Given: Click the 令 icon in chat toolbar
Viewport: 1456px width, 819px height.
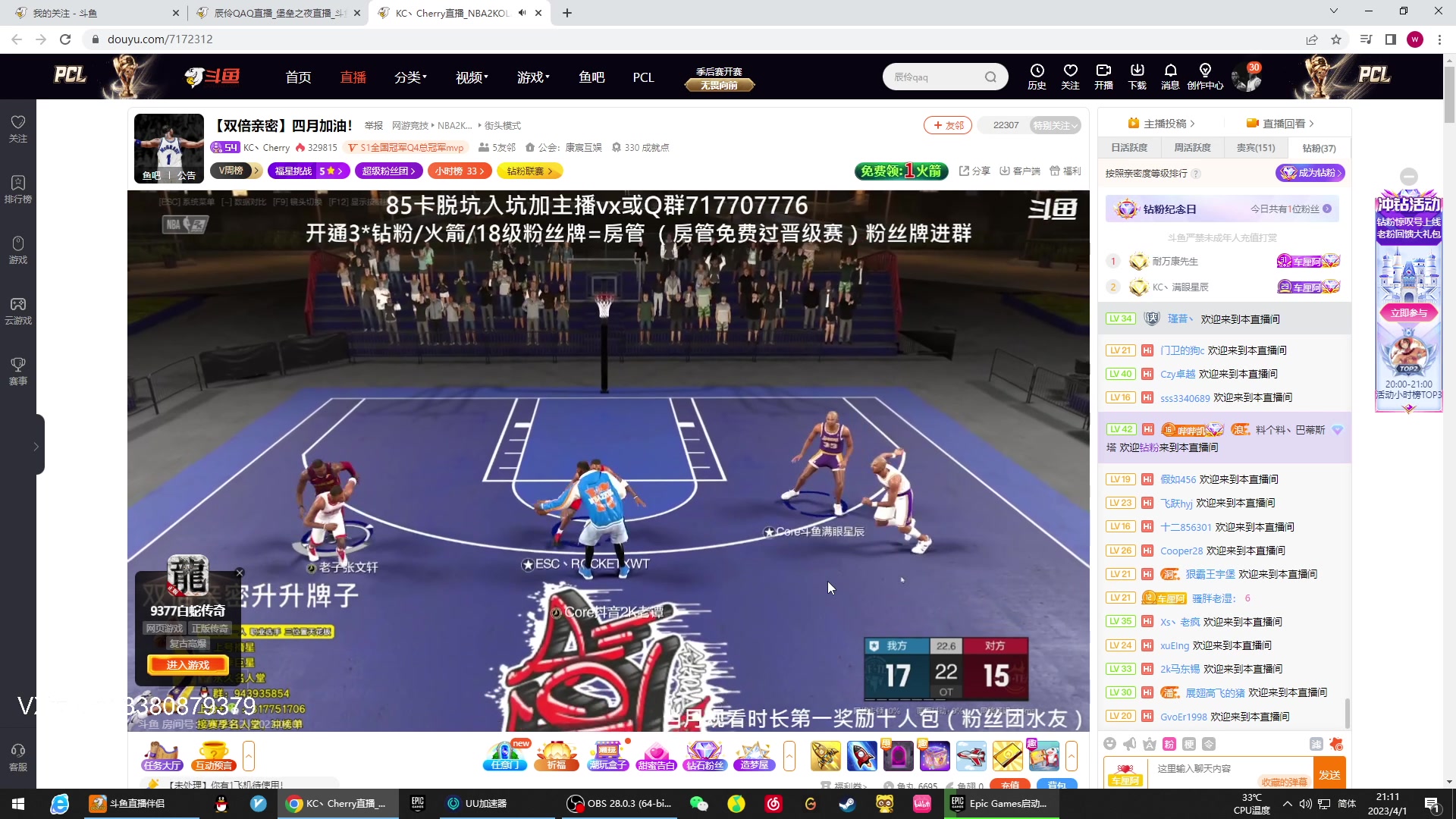Looking at the screenshot, I should click(1209, 744).
